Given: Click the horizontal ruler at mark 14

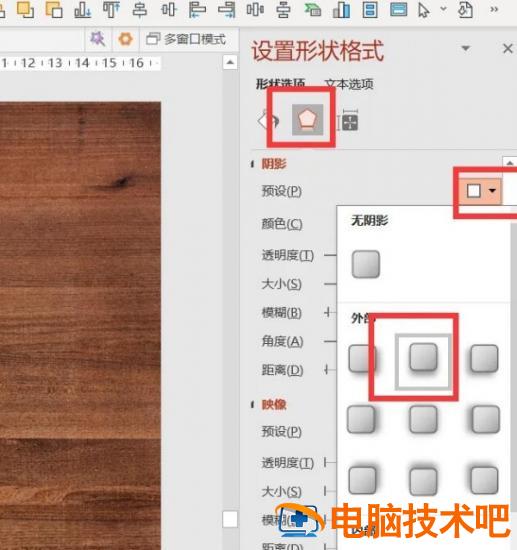Looking at the screenshot, I should click(82, 63).
